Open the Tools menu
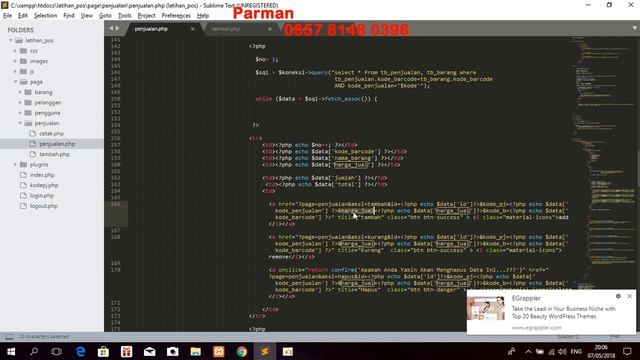 pos(124,16)
